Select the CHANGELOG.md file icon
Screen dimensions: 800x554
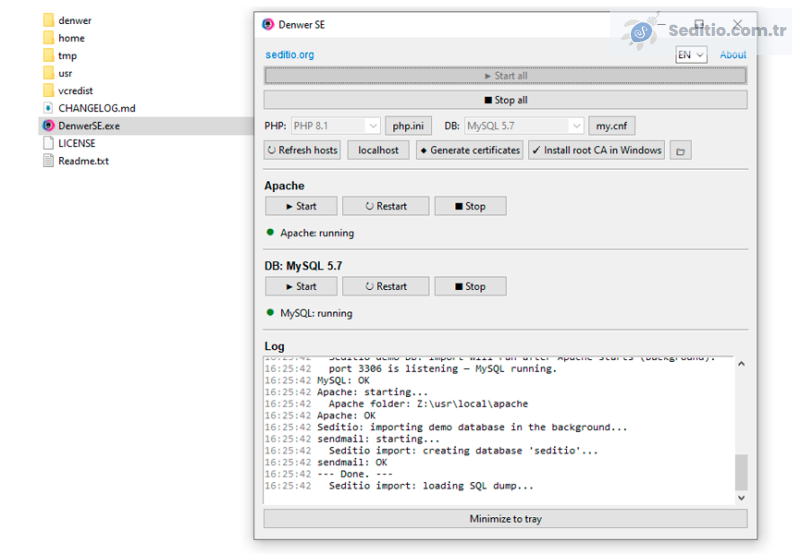tap(48, 108)
